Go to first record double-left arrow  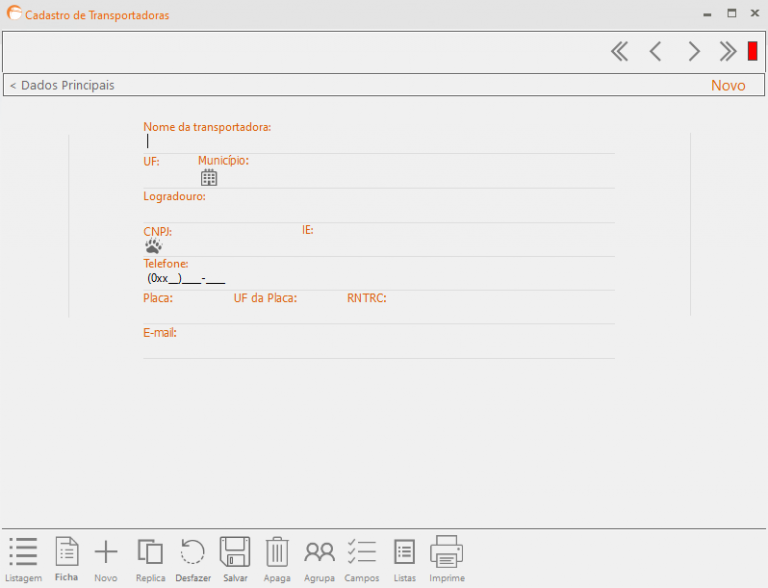pos(619,52)
